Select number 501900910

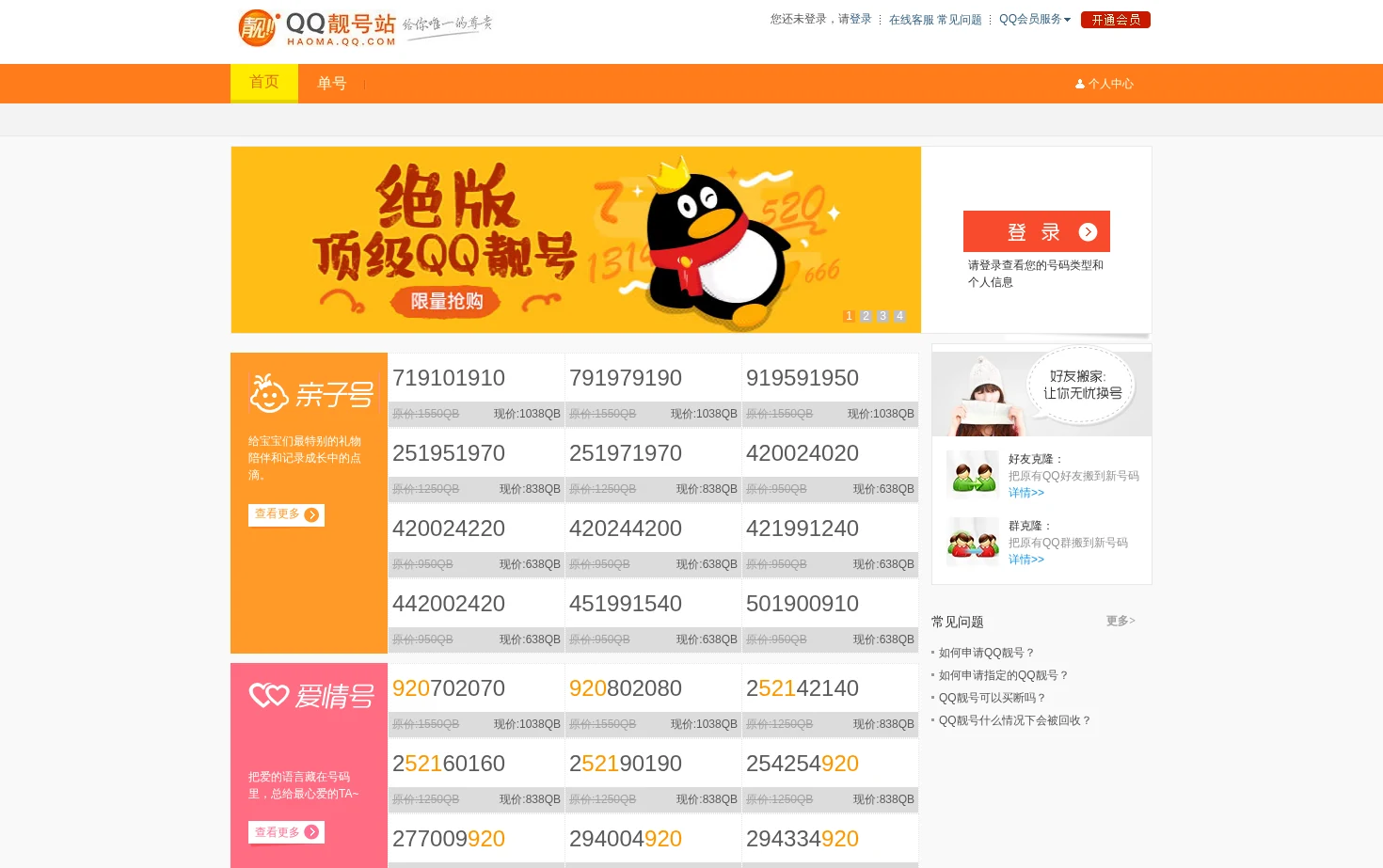click(x=803, y=604)
